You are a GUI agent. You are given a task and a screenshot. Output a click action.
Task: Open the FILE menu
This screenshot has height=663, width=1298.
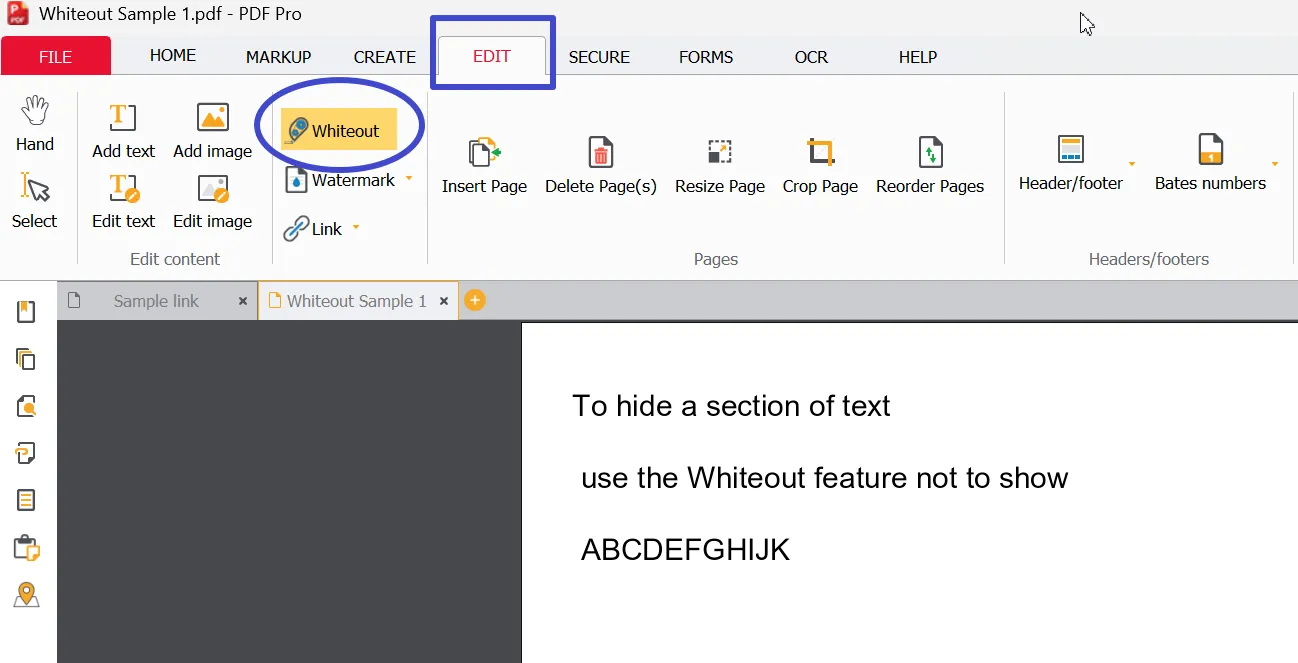click(x=56, y=56)
